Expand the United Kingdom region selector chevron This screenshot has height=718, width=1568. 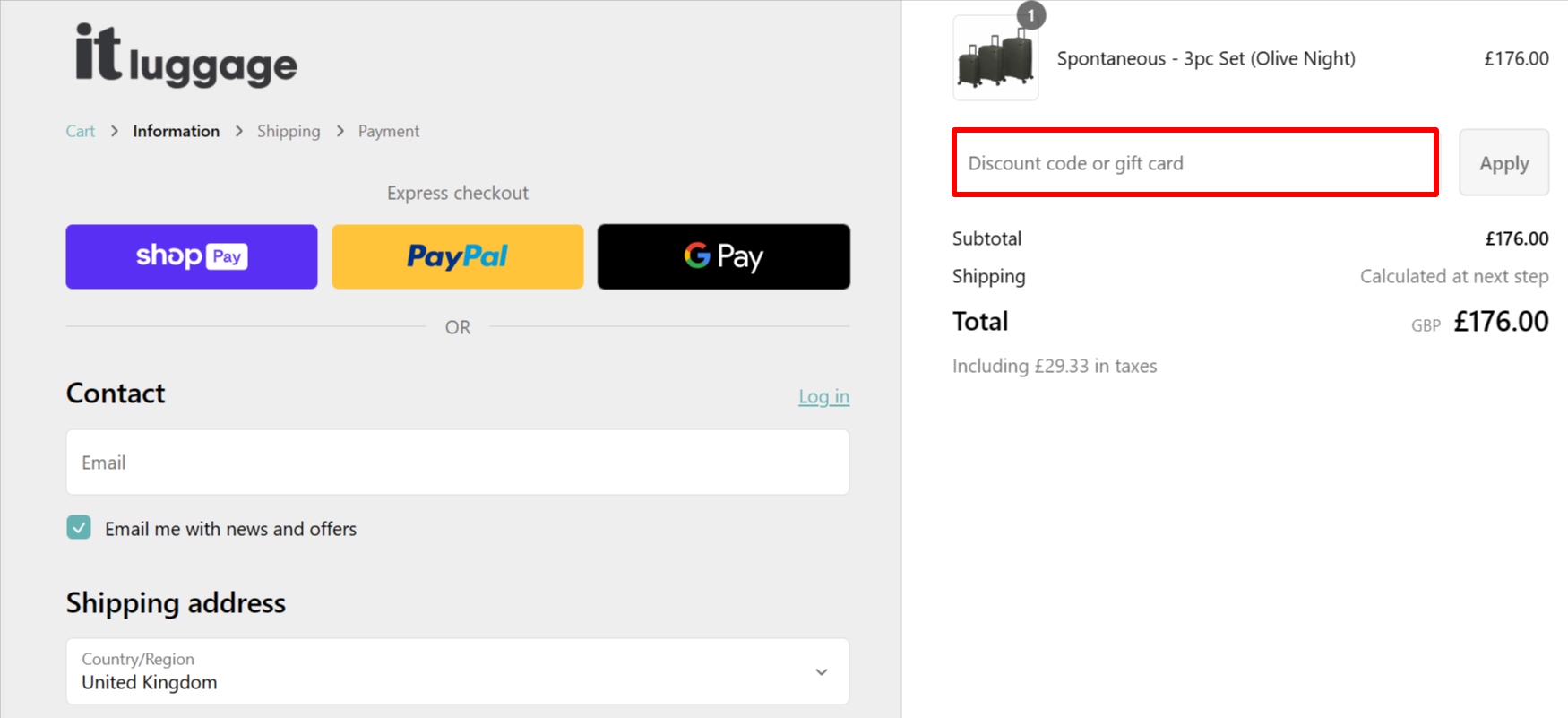click(821, 671)
